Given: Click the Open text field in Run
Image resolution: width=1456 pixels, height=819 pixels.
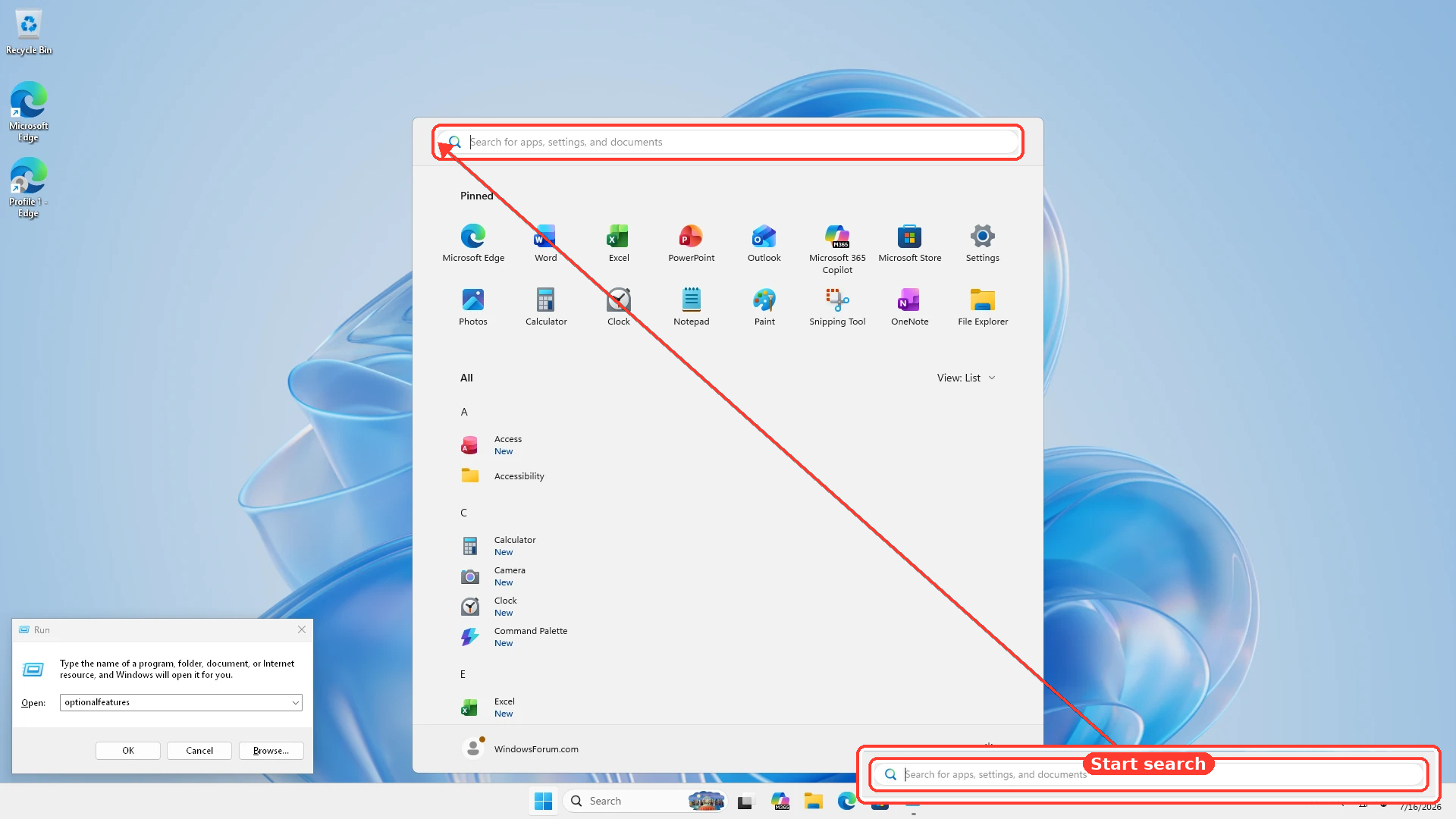Looking at the screenshot, I should click(x=181, y=703).
